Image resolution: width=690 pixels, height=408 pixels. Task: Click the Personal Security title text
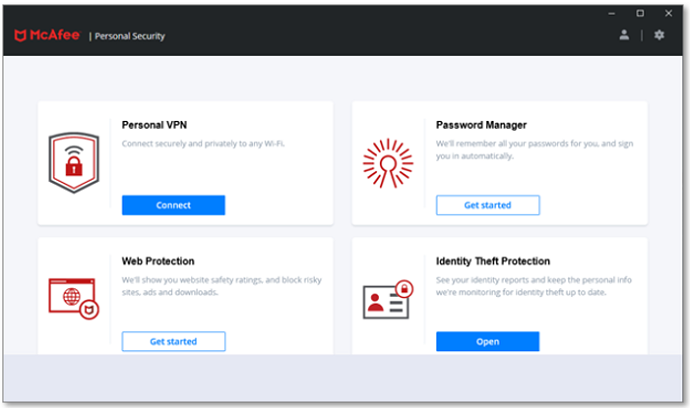tap(130, 36)
